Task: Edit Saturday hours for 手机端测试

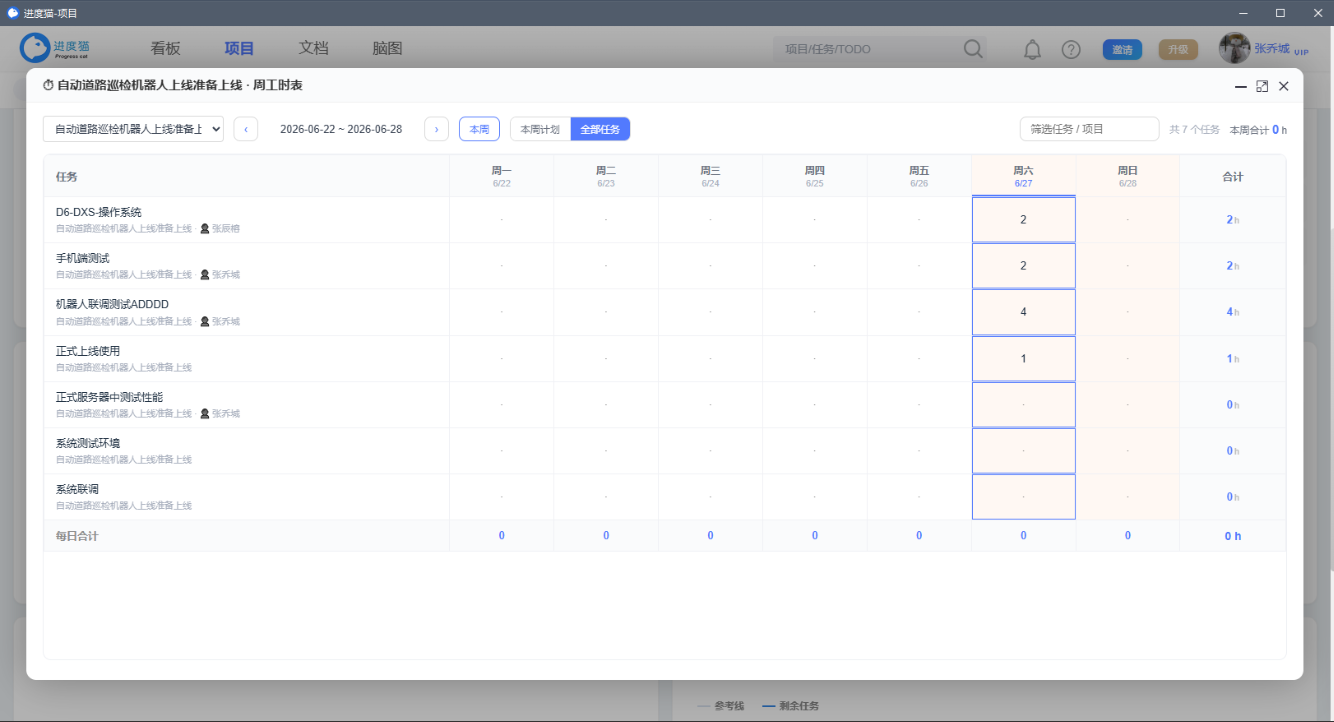Action: coord(1024,266)
